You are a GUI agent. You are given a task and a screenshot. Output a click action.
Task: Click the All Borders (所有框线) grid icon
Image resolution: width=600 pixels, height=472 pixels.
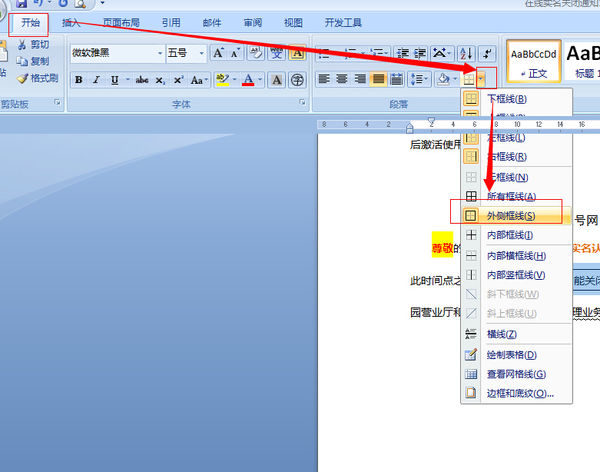[x=471, y=196]
